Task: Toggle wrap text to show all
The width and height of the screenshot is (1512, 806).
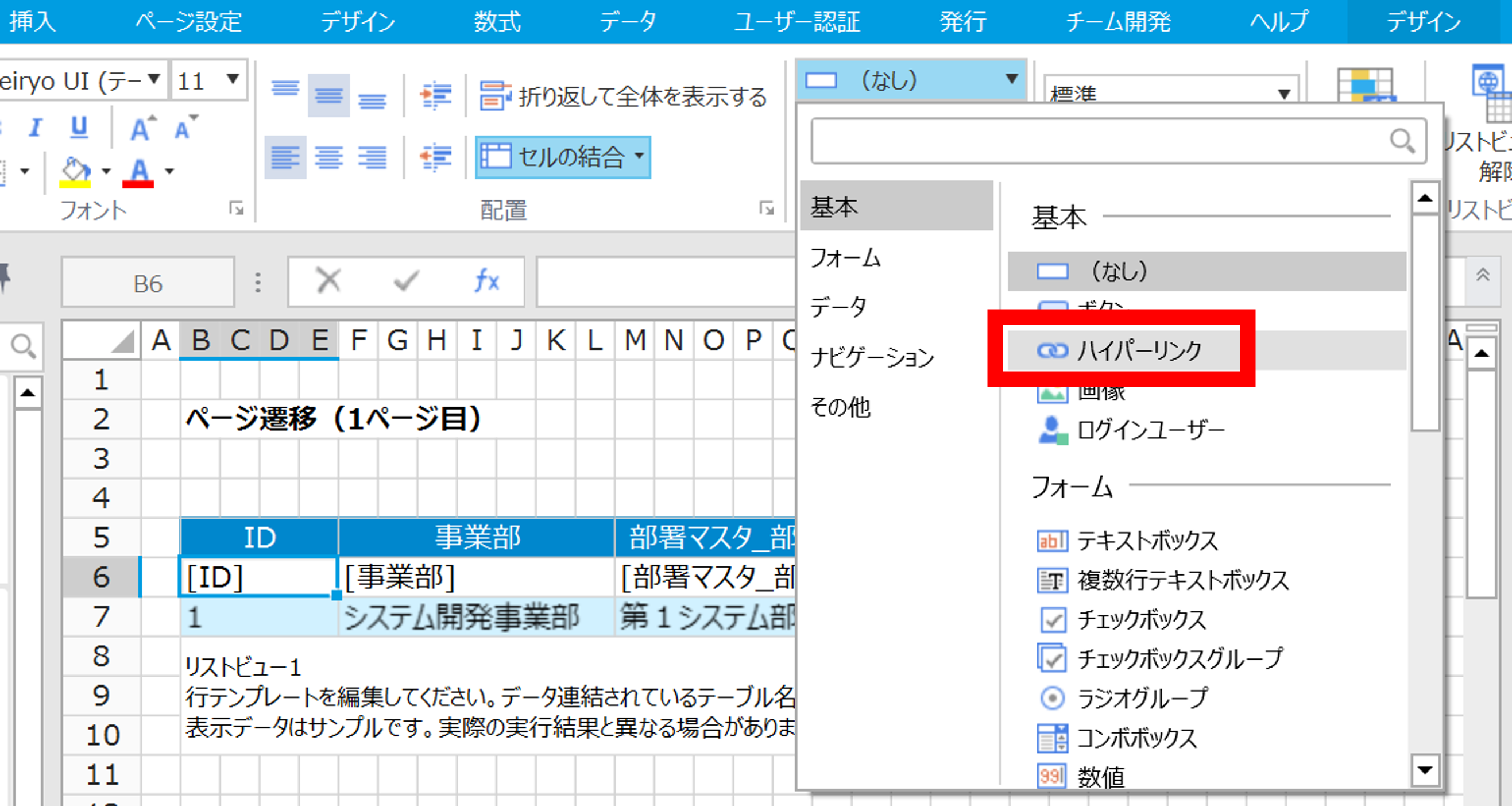Action: 623,97
